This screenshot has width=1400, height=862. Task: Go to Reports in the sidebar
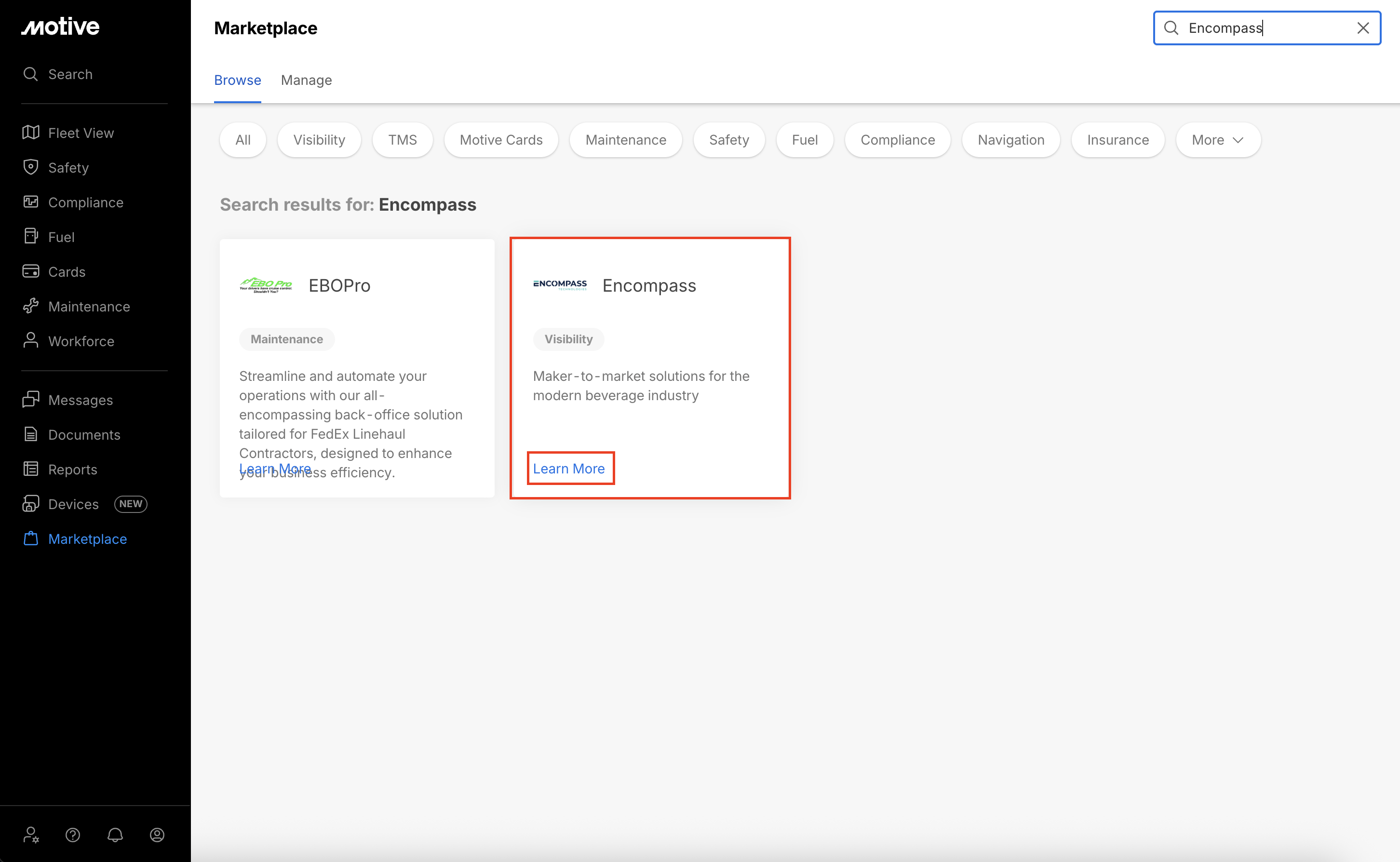72,469
